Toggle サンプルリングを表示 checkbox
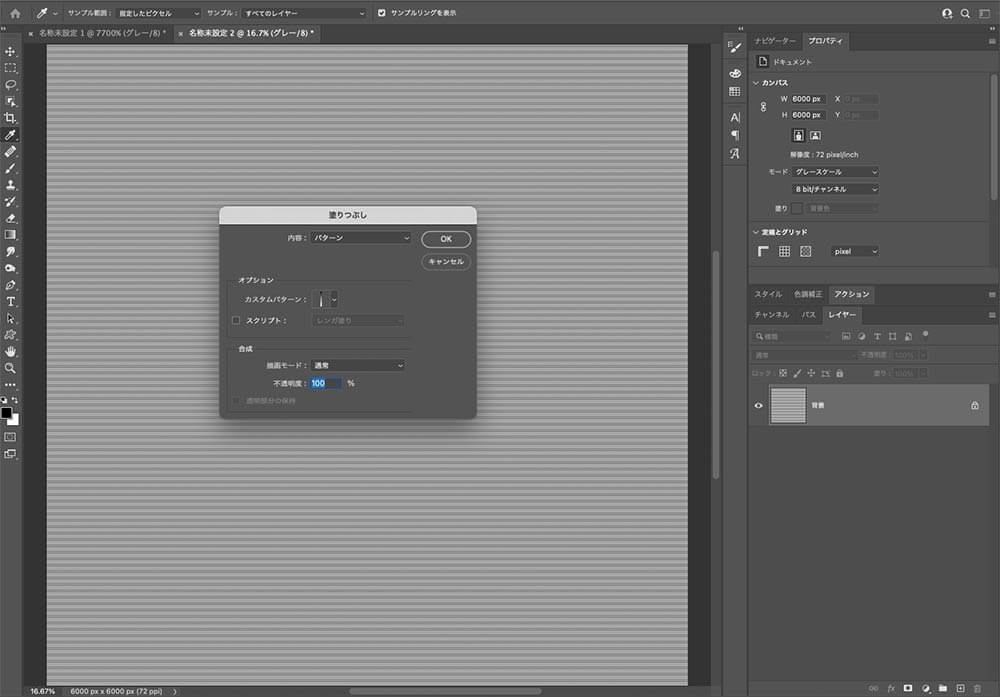1000x697 pixels. tap(381, 13)
